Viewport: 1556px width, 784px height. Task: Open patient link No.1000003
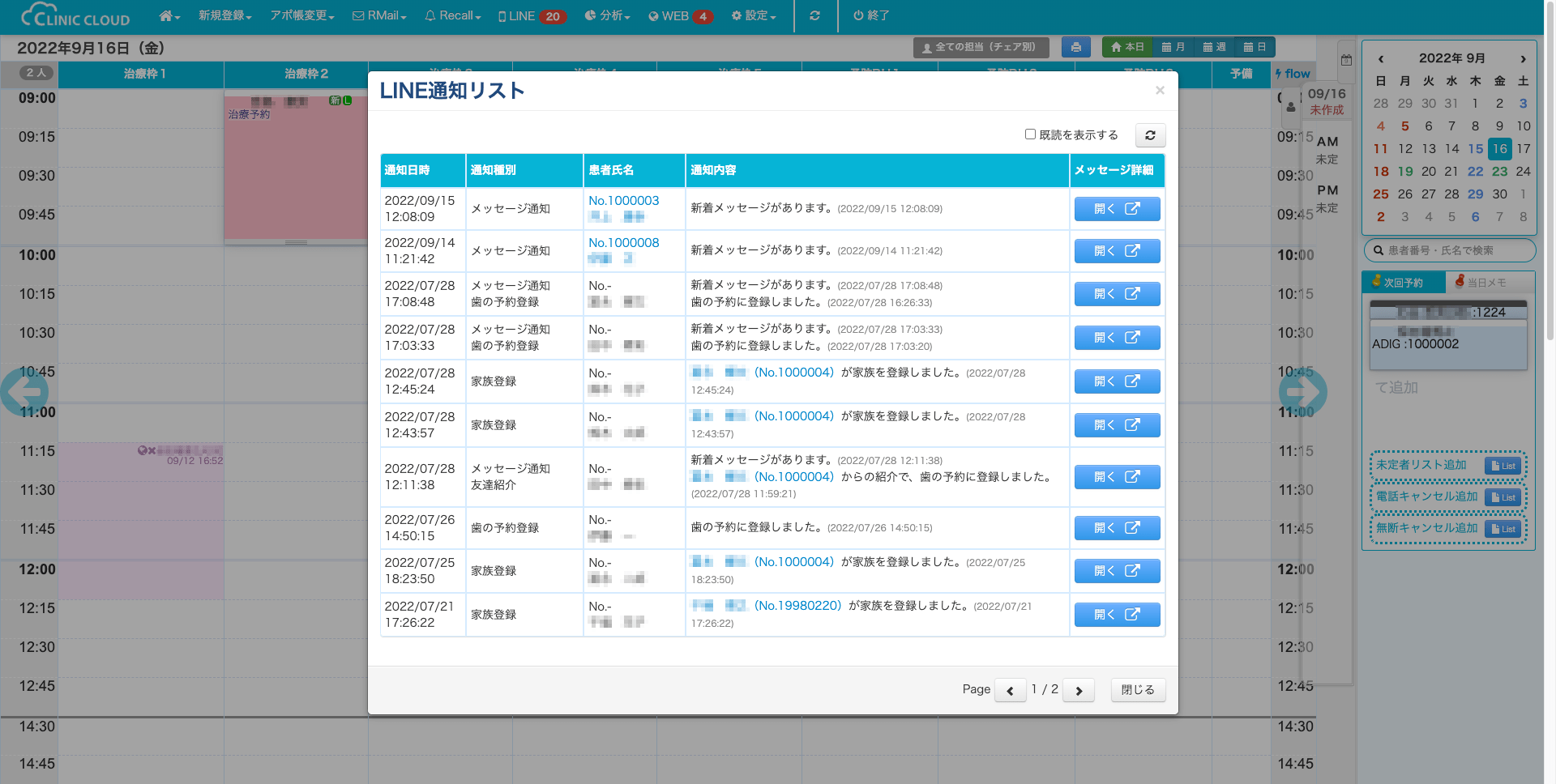click(x=623, y=201)
